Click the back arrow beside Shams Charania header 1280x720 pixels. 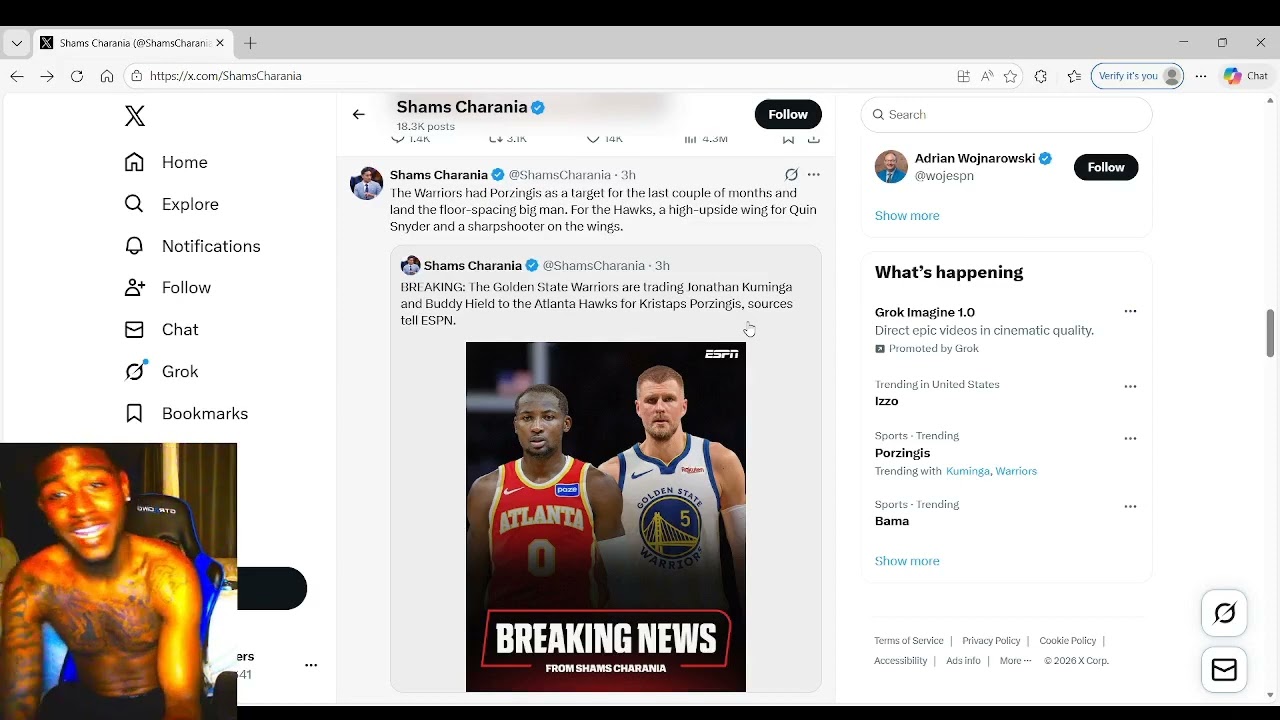pyautogui.click(x=359, y=114)
